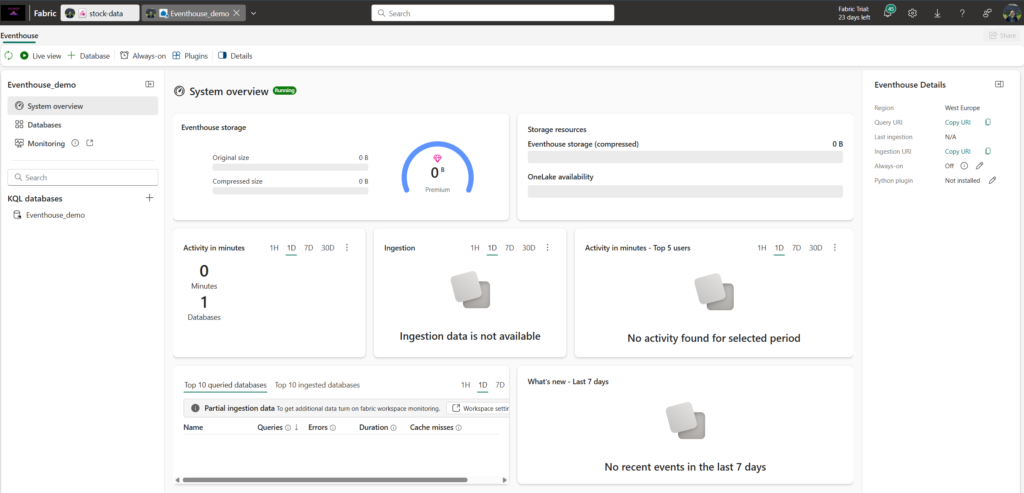Open the settings gear in the top bar
Image resolution: width=1024 pixels, height=493 pixels.
click(x=912, y=13)
